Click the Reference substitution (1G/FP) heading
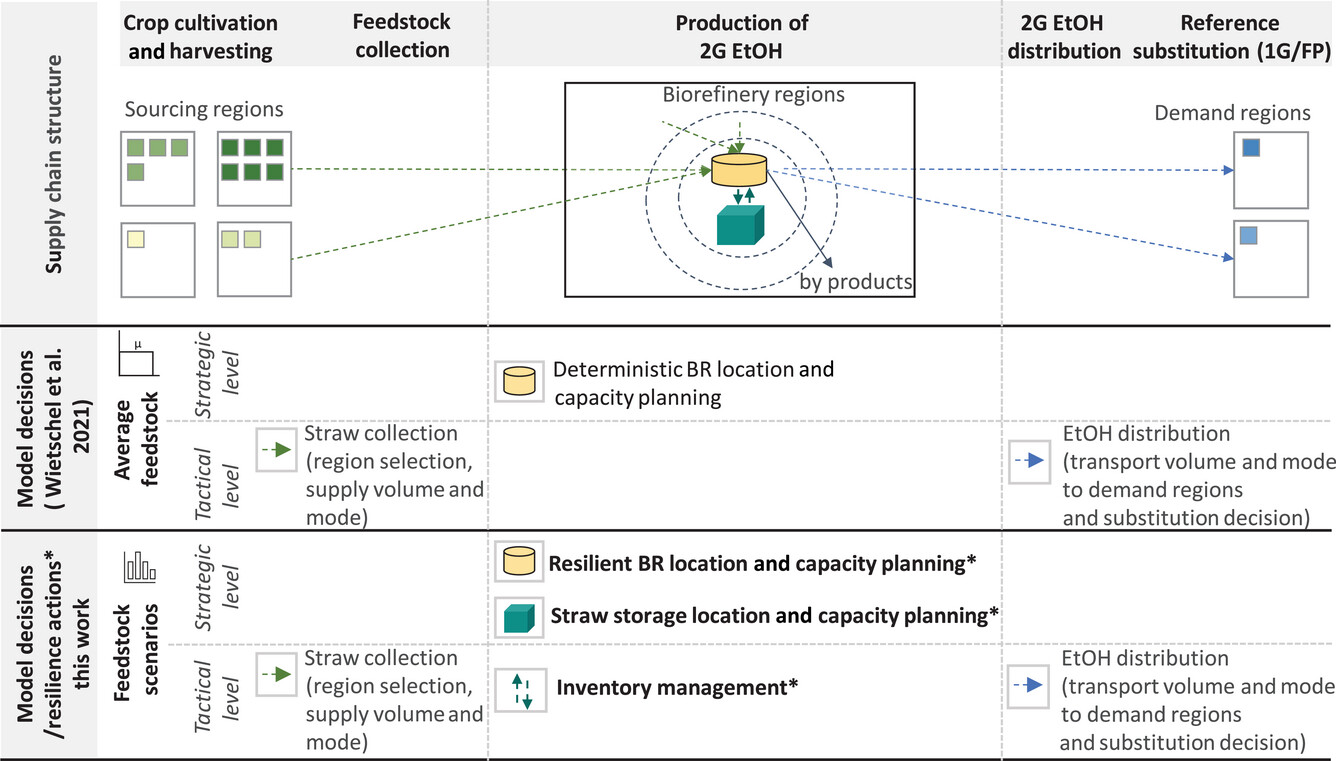This screenshot has width=1336, height=761. pyautogui.click(x=1230, y=36)
